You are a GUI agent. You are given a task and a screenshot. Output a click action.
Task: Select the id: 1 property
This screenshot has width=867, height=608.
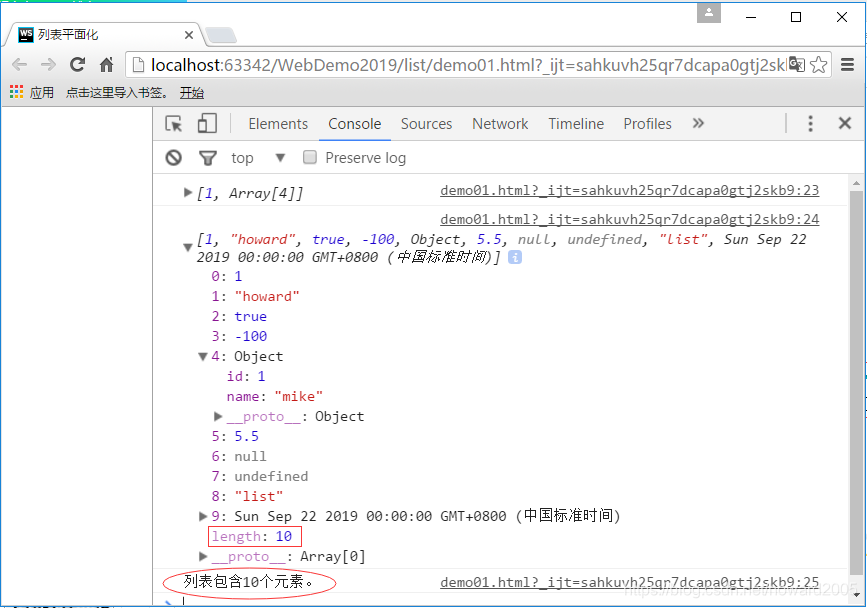246,377
